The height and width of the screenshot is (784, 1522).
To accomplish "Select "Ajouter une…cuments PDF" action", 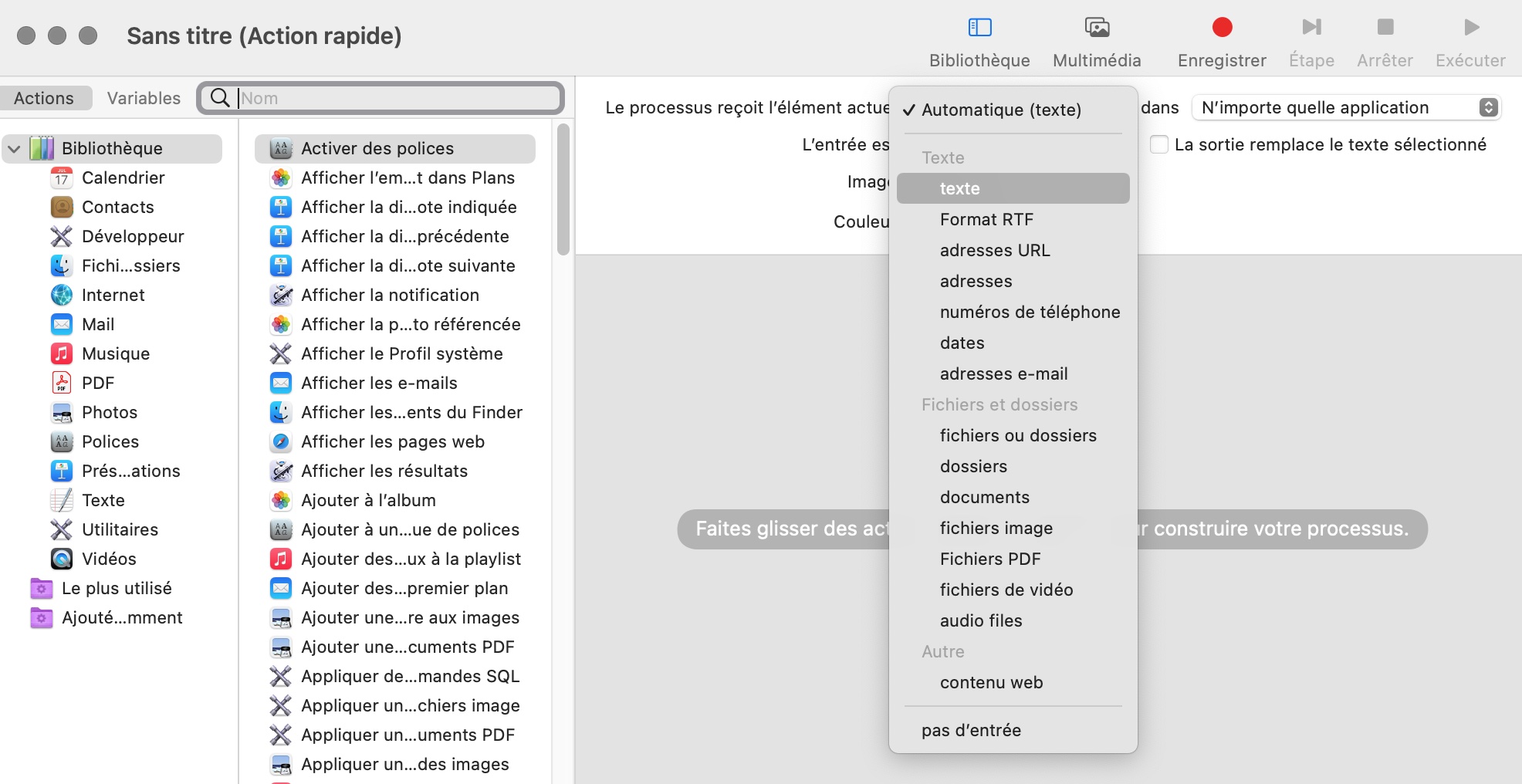I will point(395,647).
